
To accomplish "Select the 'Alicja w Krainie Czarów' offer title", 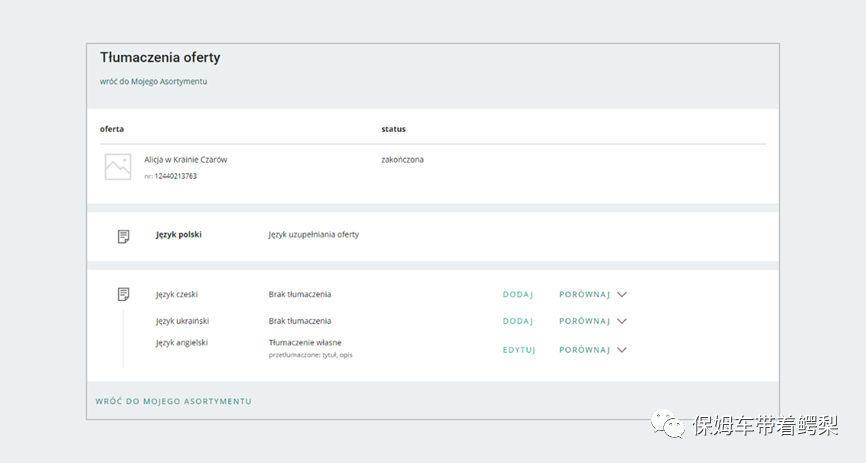I will click(185, 159).
